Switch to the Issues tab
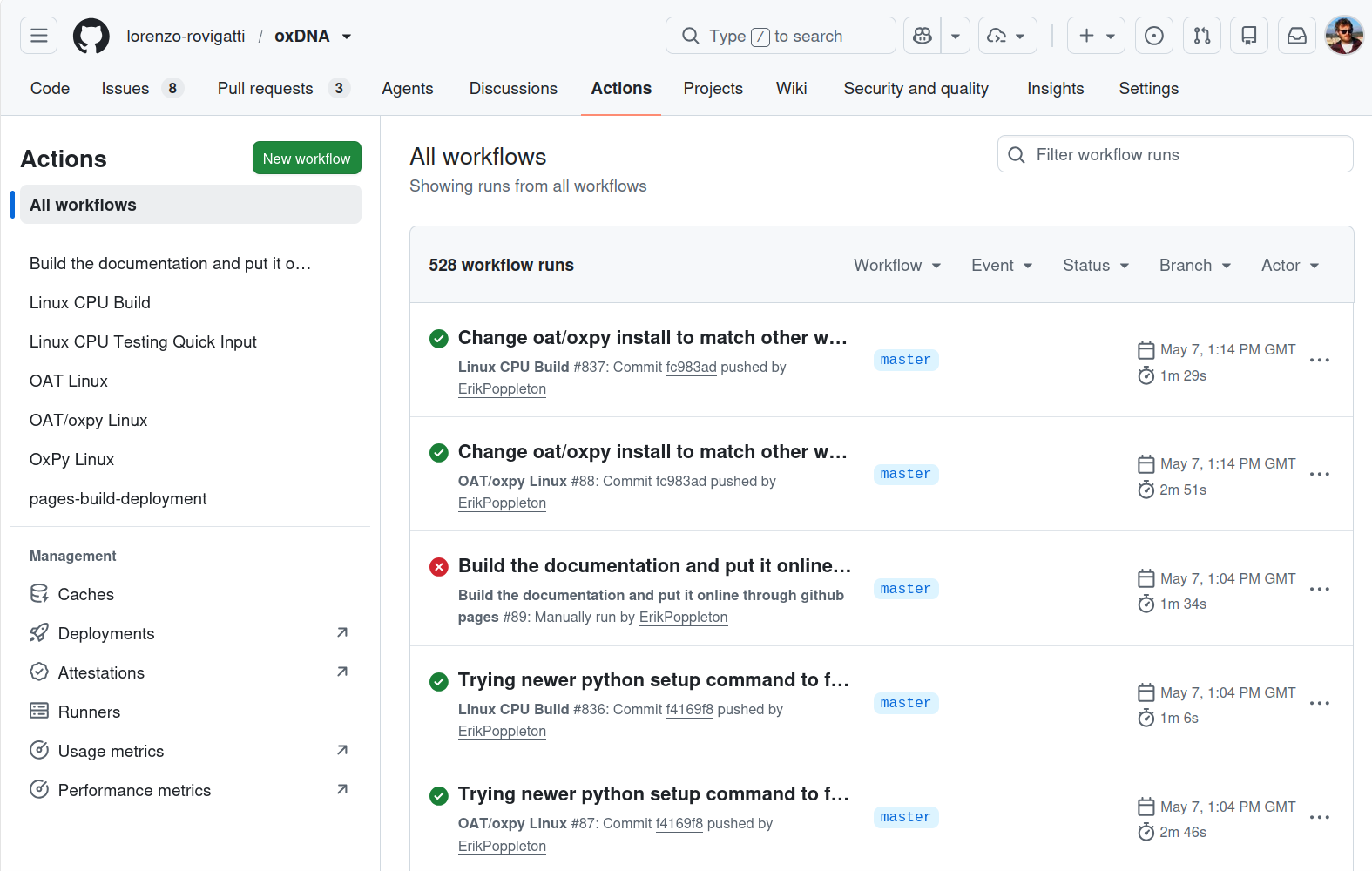 [142, 88]
